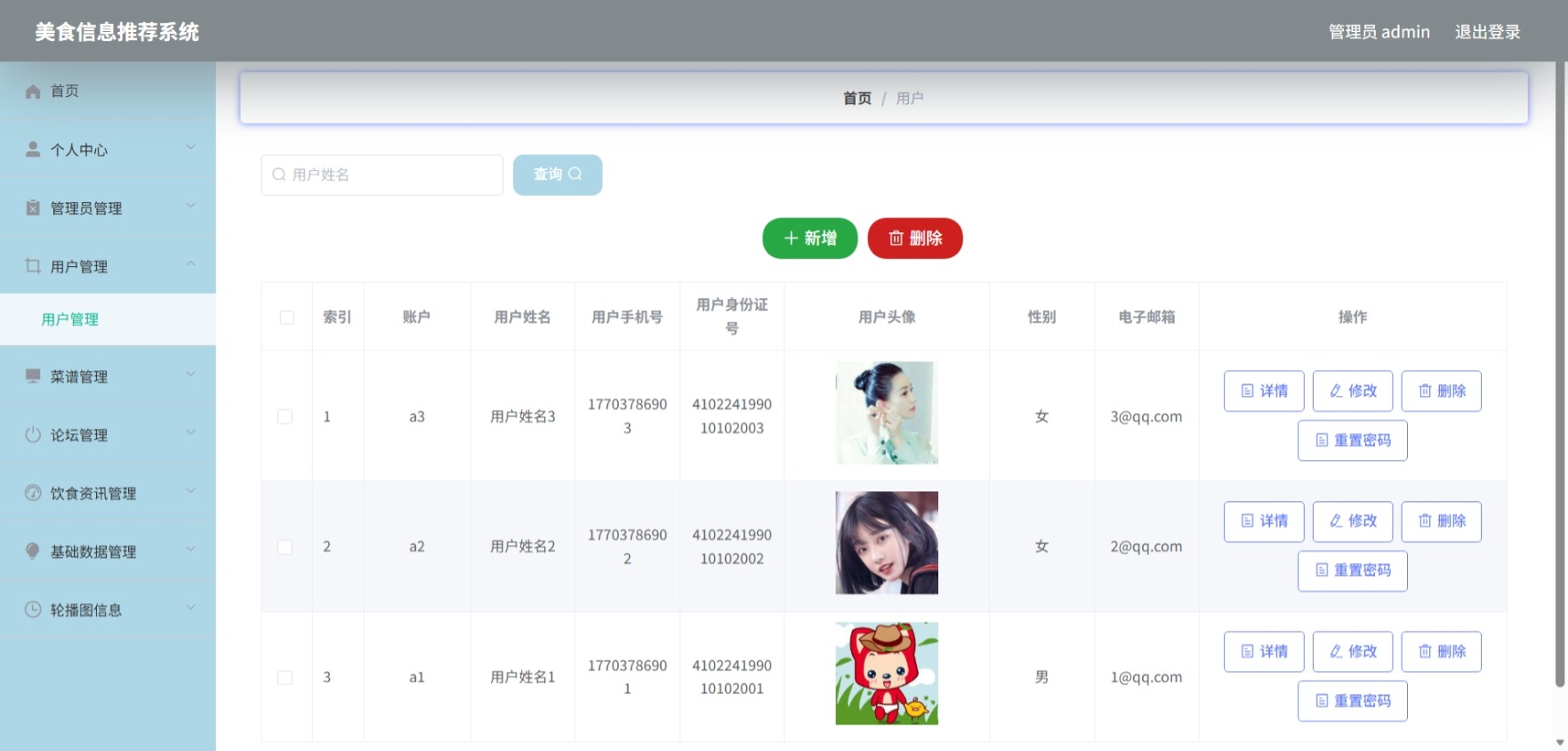Click the cartoon avatar of 用户姓名1

887,674
